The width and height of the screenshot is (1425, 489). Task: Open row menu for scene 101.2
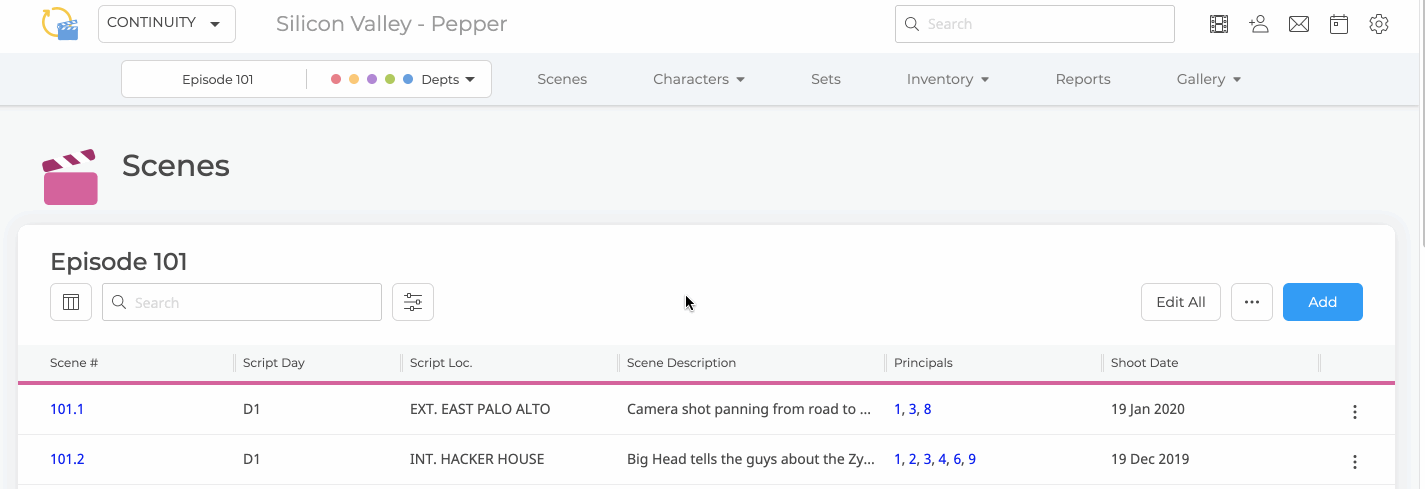1355,462
